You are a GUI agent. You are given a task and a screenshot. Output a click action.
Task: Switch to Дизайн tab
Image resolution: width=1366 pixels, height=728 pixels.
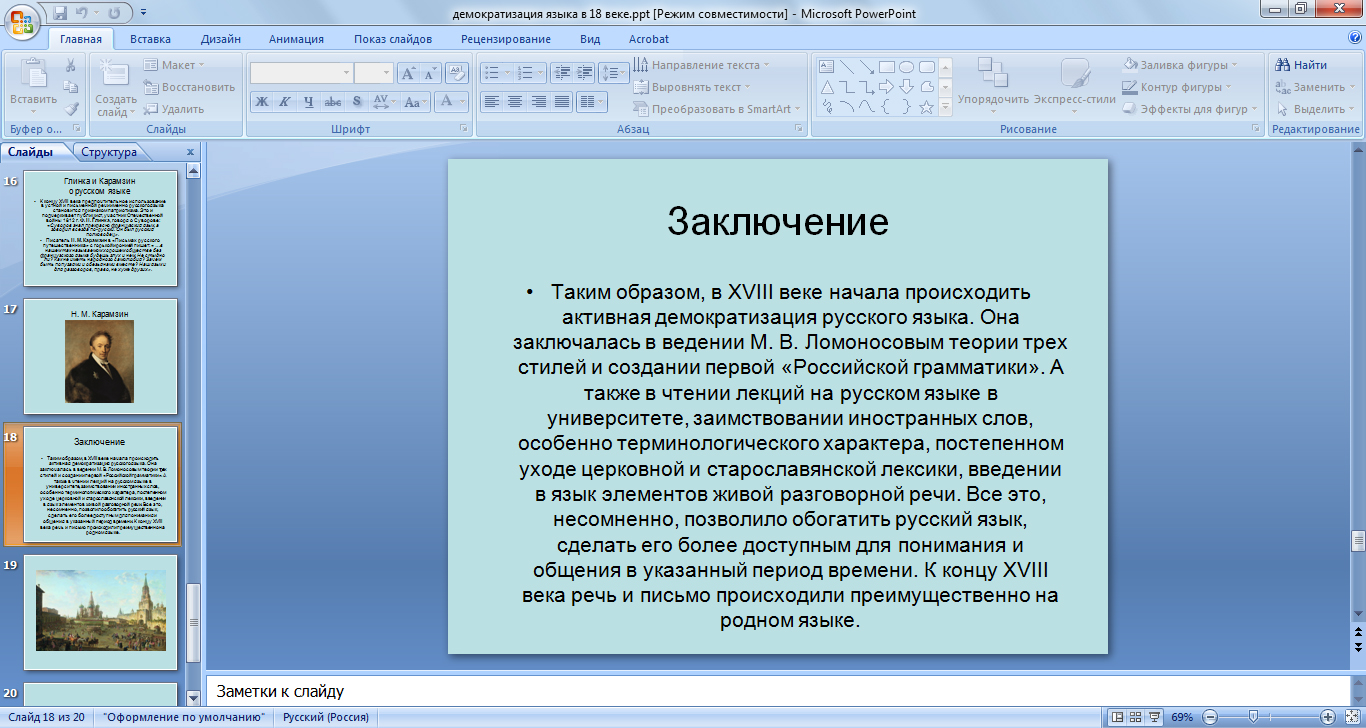(220, 39)
